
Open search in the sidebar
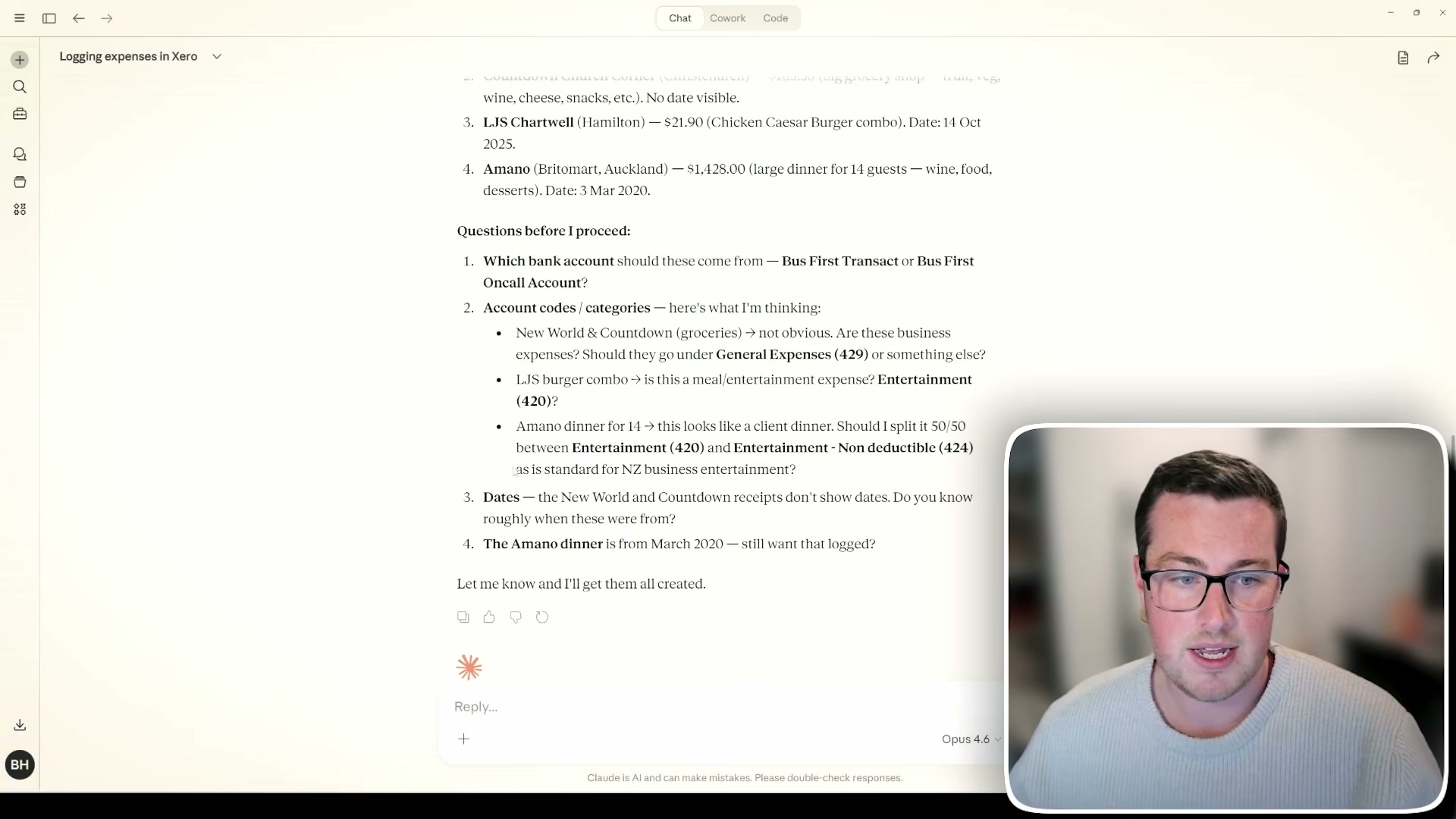[x=20, y=87]
